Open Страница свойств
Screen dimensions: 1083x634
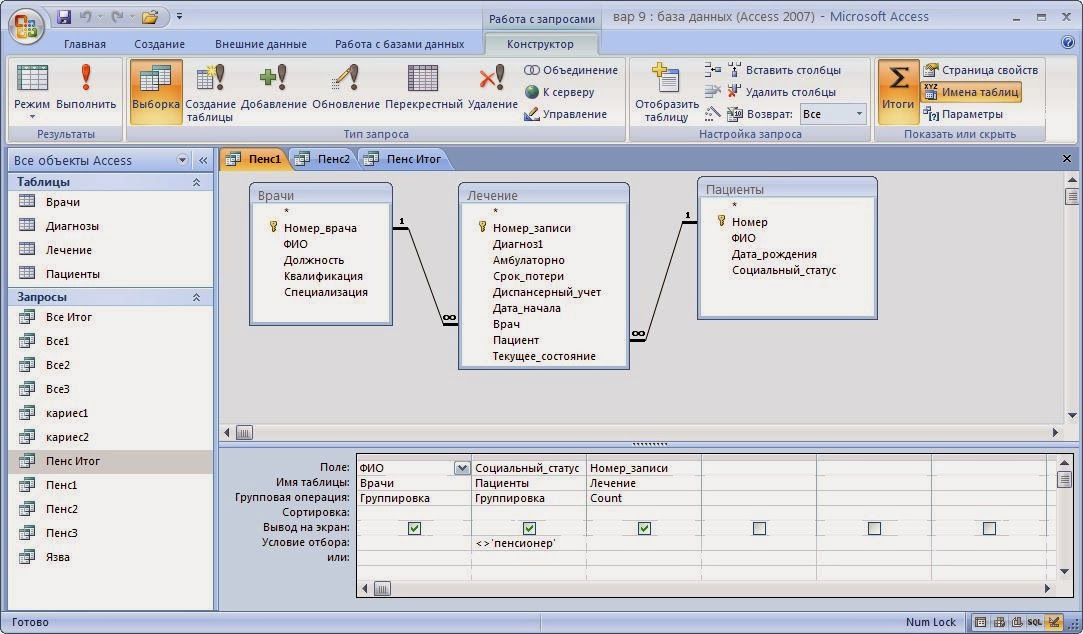981,70
